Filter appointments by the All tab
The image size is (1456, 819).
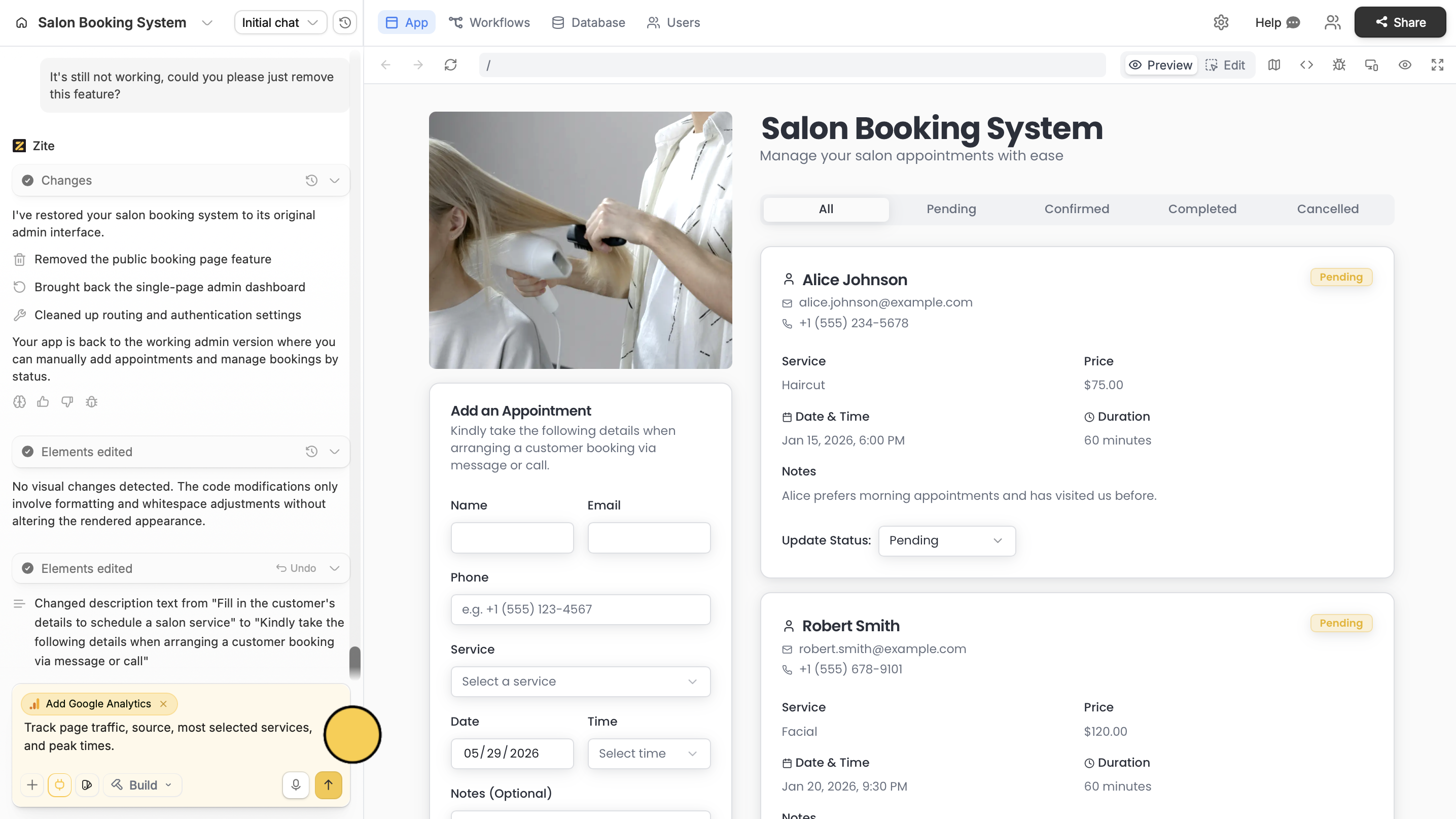pos(826,209)
